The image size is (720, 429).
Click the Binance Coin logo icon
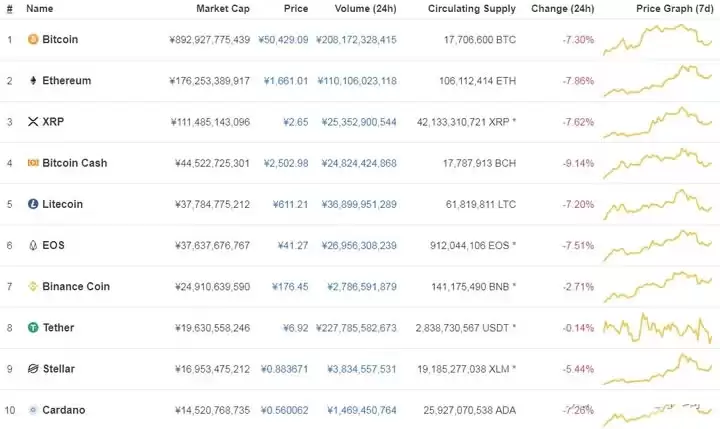[x=33, y=286]
